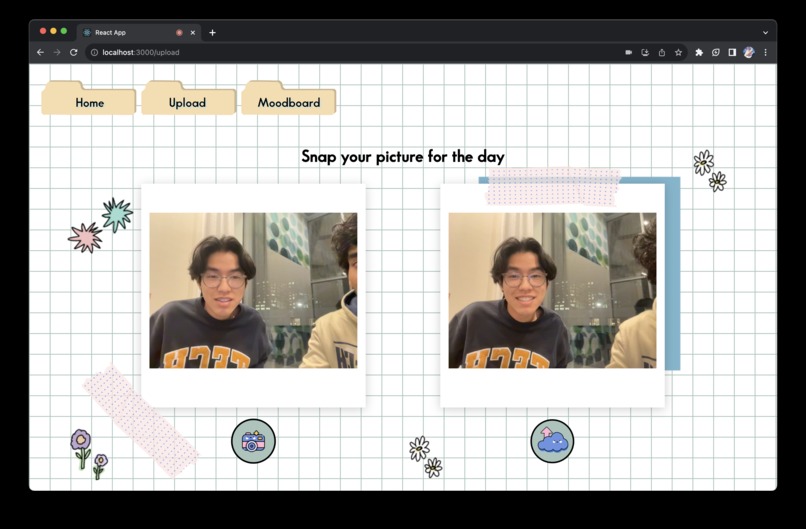The image size is (806, 529).
Task: View site information icon in address bar
Action: (94, 52)
